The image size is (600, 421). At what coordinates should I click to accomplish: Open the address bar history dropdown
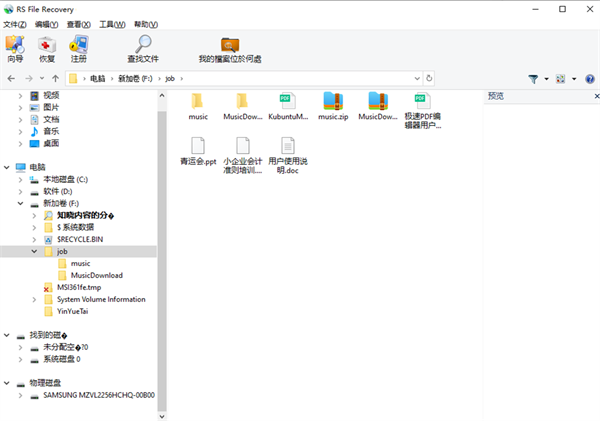(417, 78)
